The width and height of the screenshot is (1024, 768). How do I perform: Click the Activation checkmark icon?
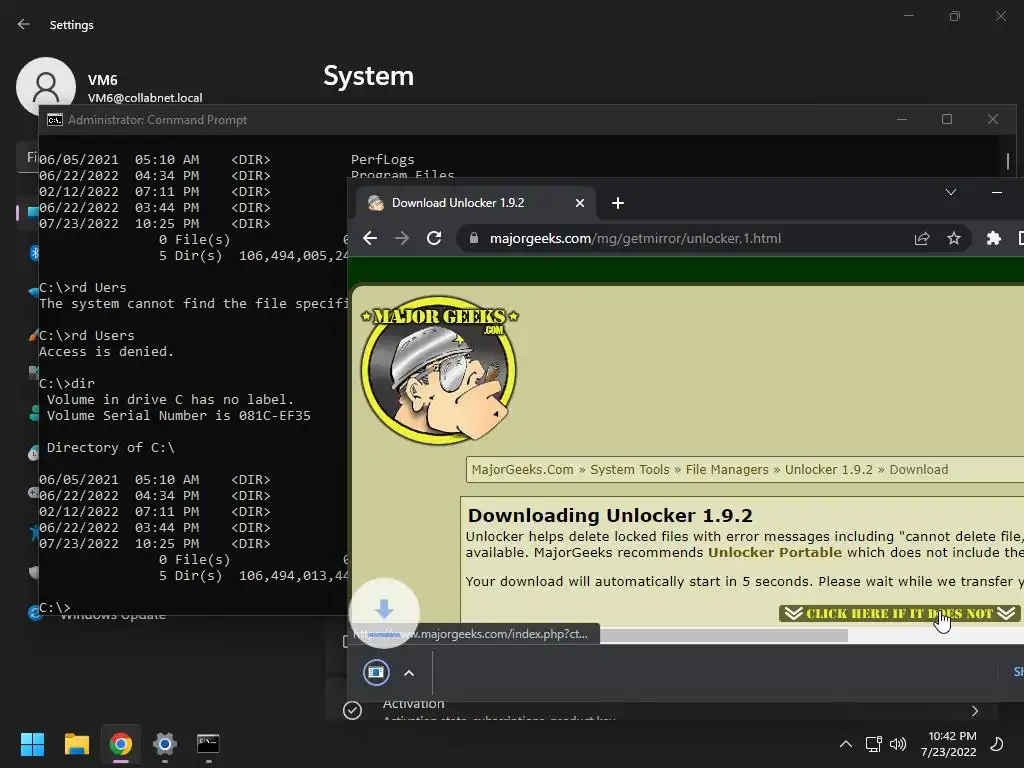coord(353,711)
